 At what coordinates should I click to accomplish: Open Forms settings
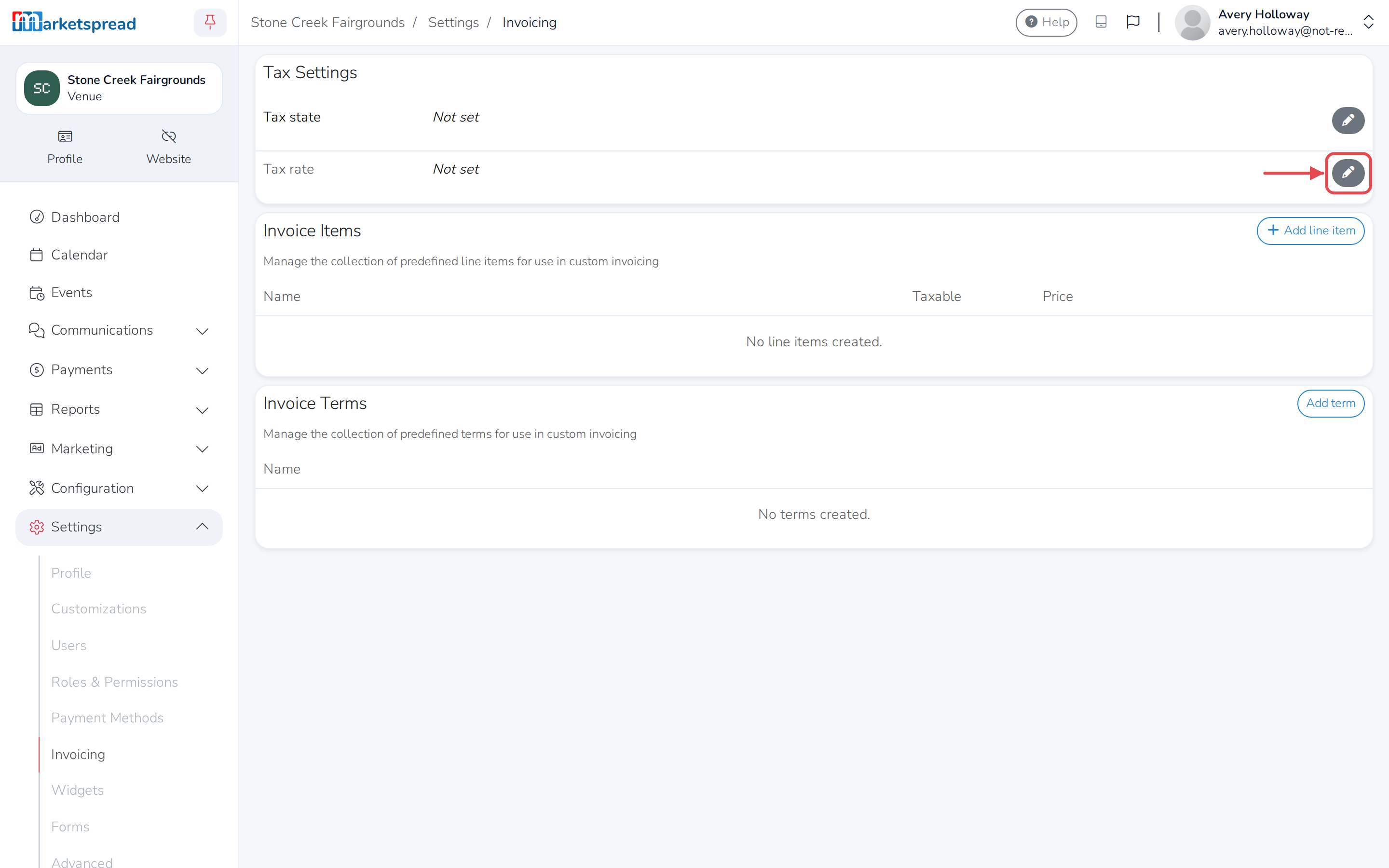pyautogui.click(x=70, y=827)
